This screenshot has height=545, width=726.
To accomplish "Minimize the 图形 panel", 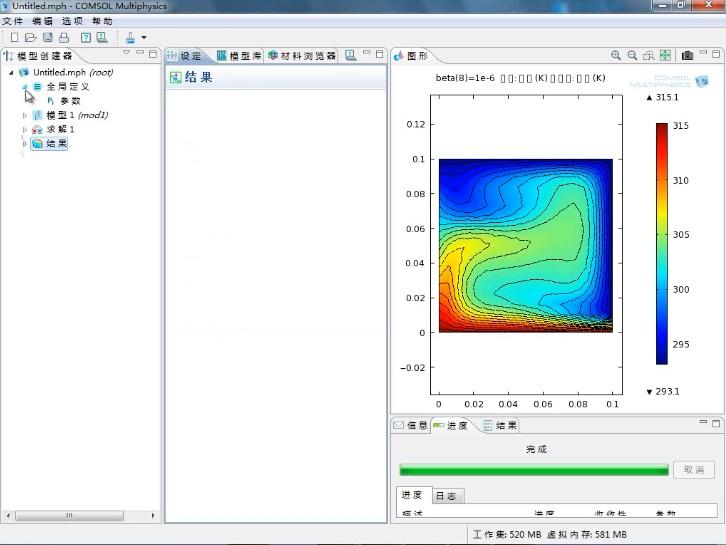I will [x=703, y=53].
